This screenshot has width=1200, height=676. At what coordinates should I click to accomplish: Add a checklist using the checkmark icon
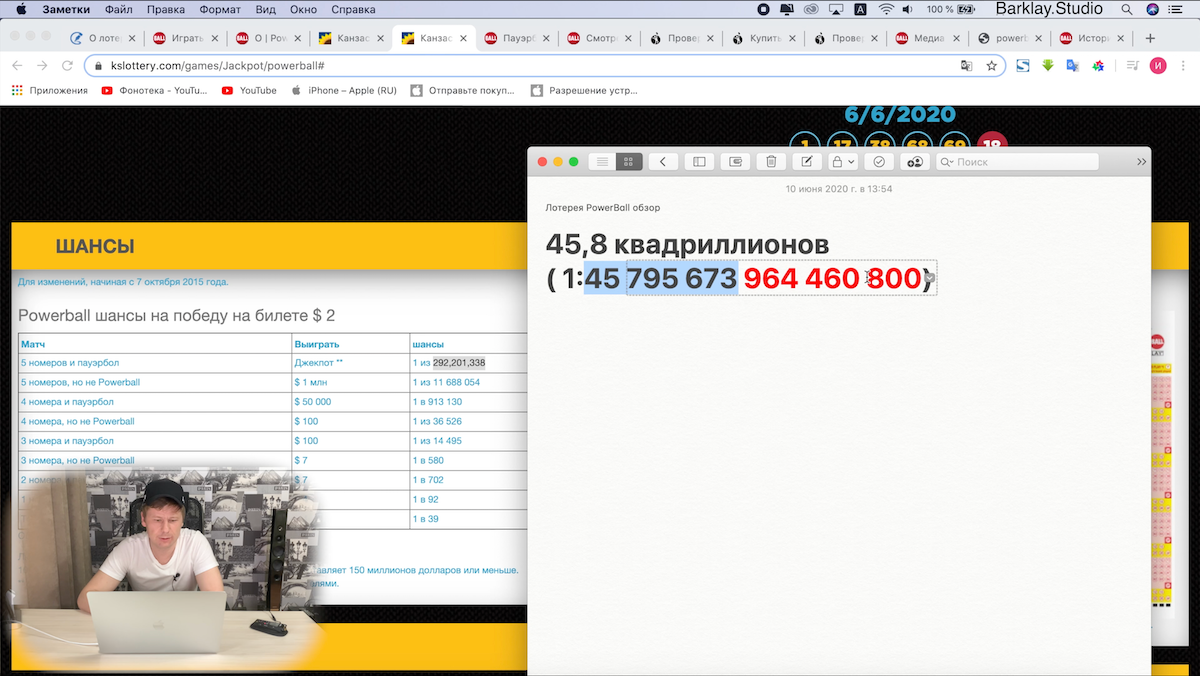pos(879,162)
